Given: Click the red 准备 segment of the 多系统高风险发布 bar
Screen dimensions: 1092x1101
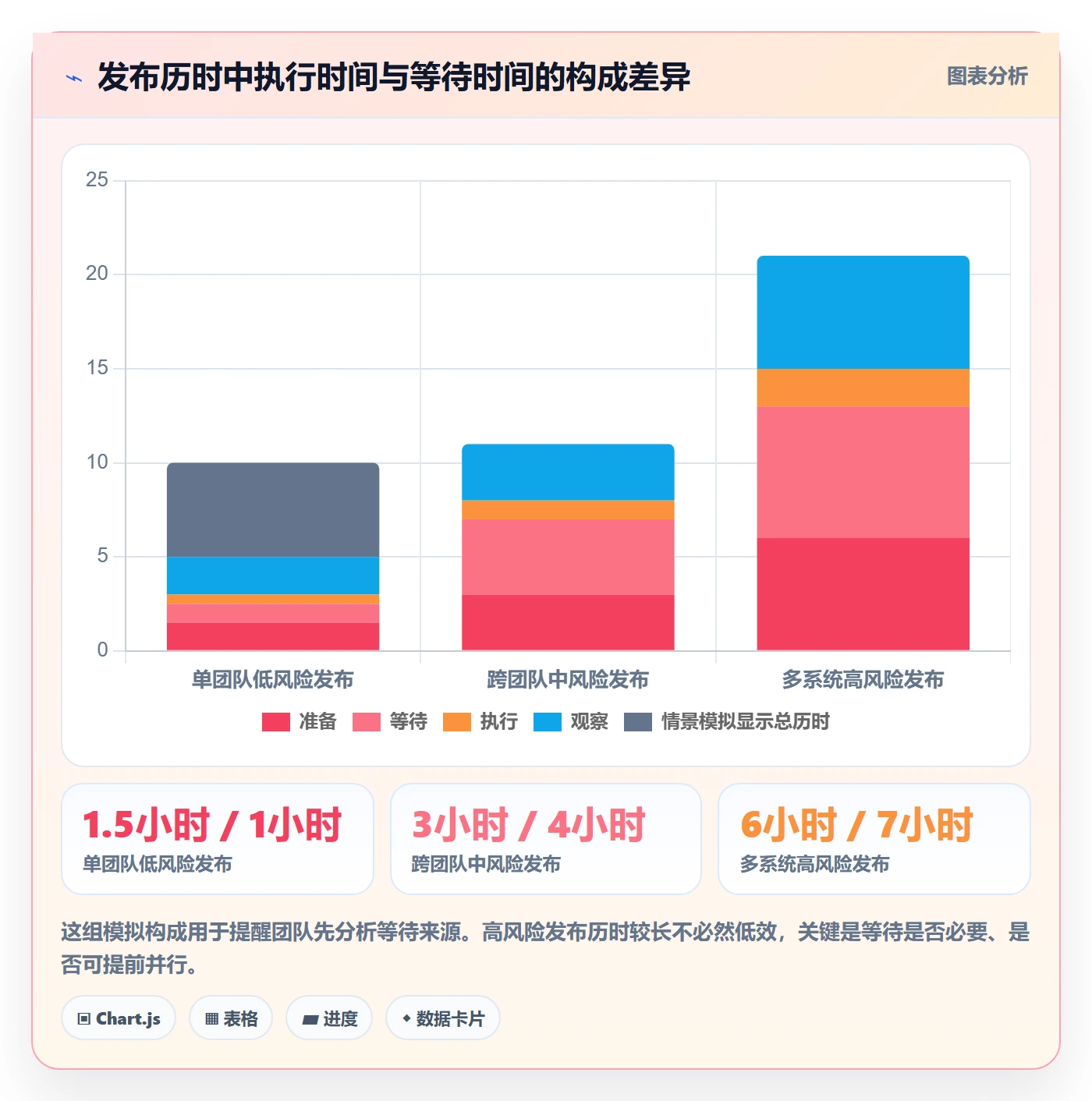Looking at the screenshot, I should [x=863, y=594].
